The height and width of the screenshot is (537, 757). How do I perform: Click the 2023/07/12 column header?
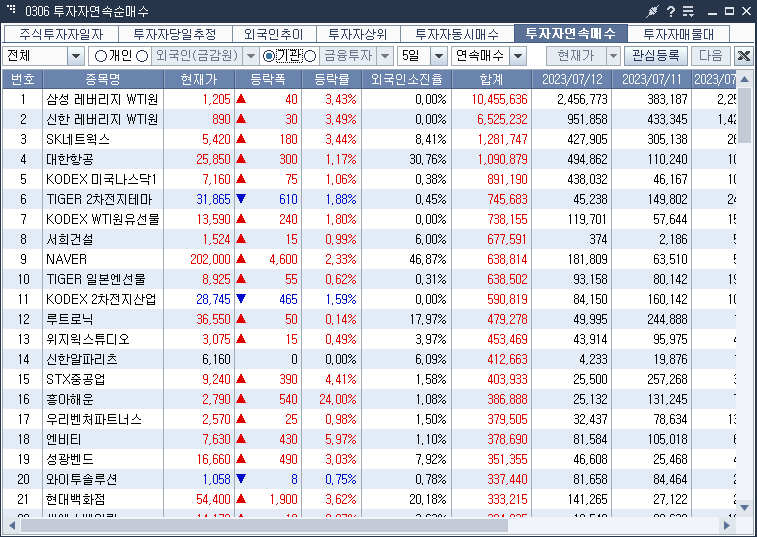[x=572, y=79]
